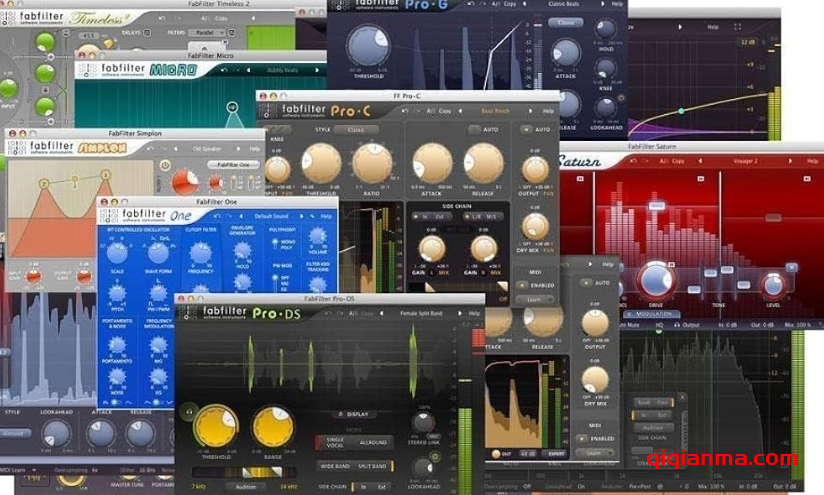This screenshot has width=824, height=495.
Task: Toggle lookahead enable button in Pro-DS
Action: point(435,457)
